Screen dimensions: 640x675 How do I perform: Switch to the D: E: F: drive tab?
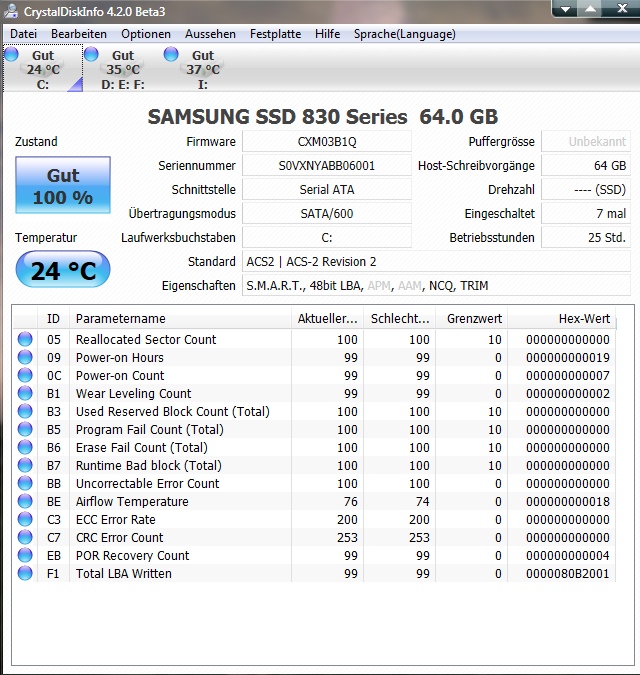tap(123, 69)
